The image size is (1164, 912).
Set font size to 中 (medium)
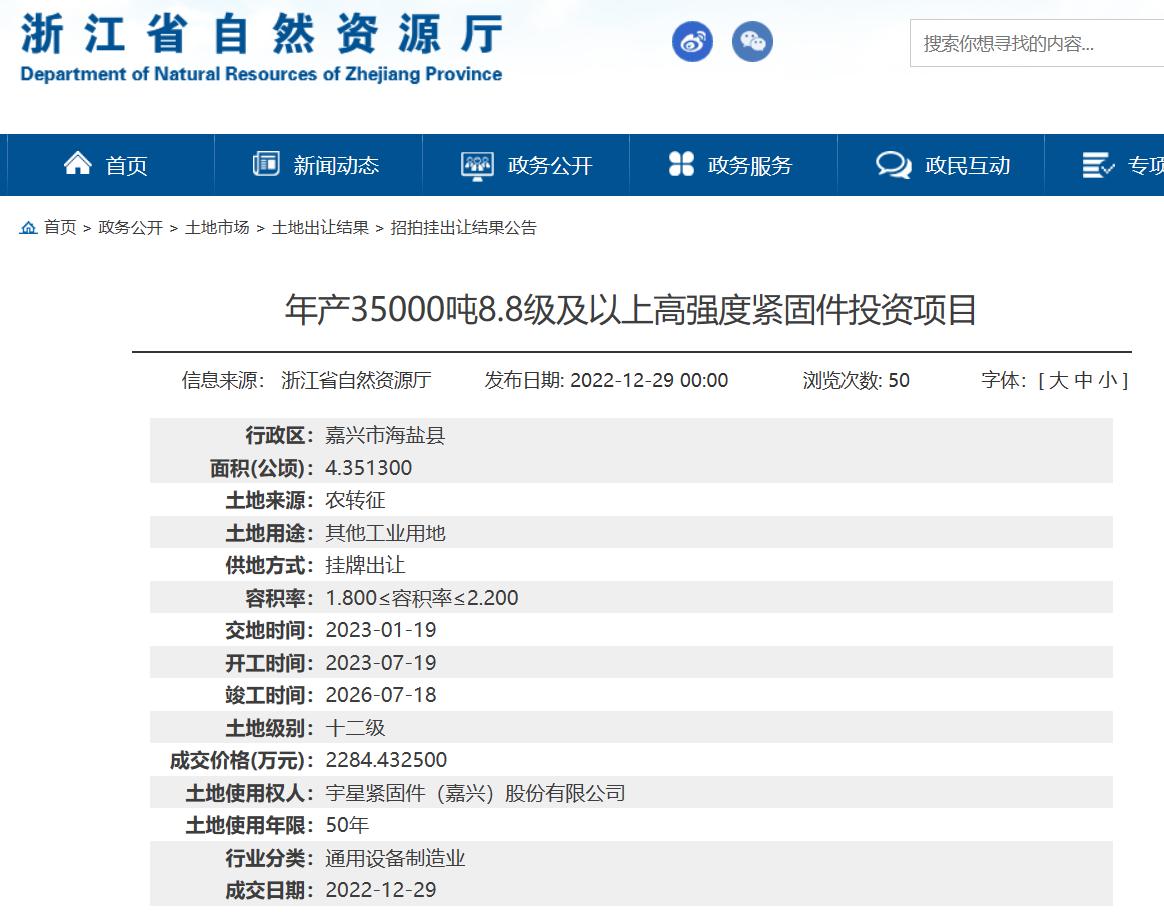click(x=1083, y=380)
